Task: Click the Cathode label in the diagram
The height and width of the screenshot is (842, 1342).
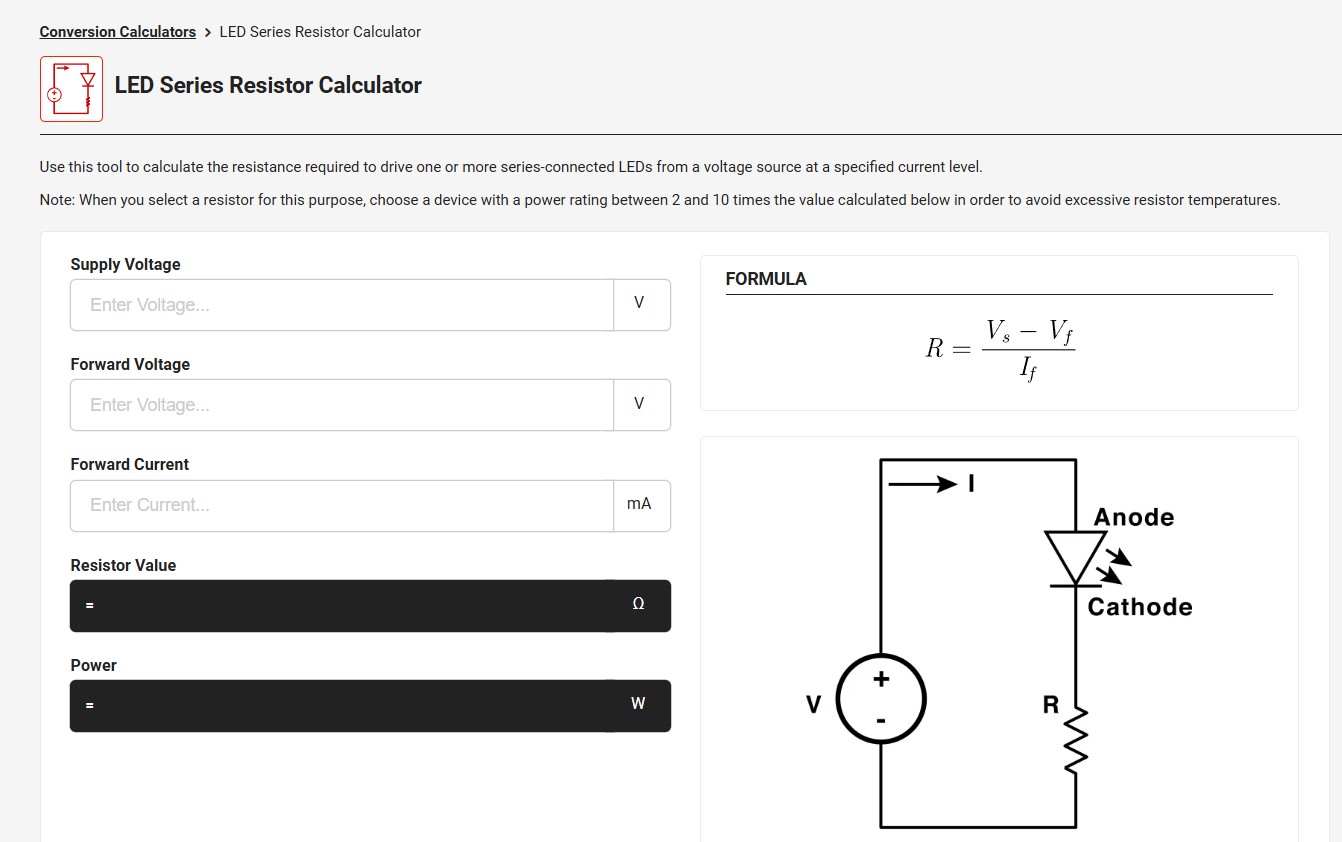Action: pos(1140,607)
